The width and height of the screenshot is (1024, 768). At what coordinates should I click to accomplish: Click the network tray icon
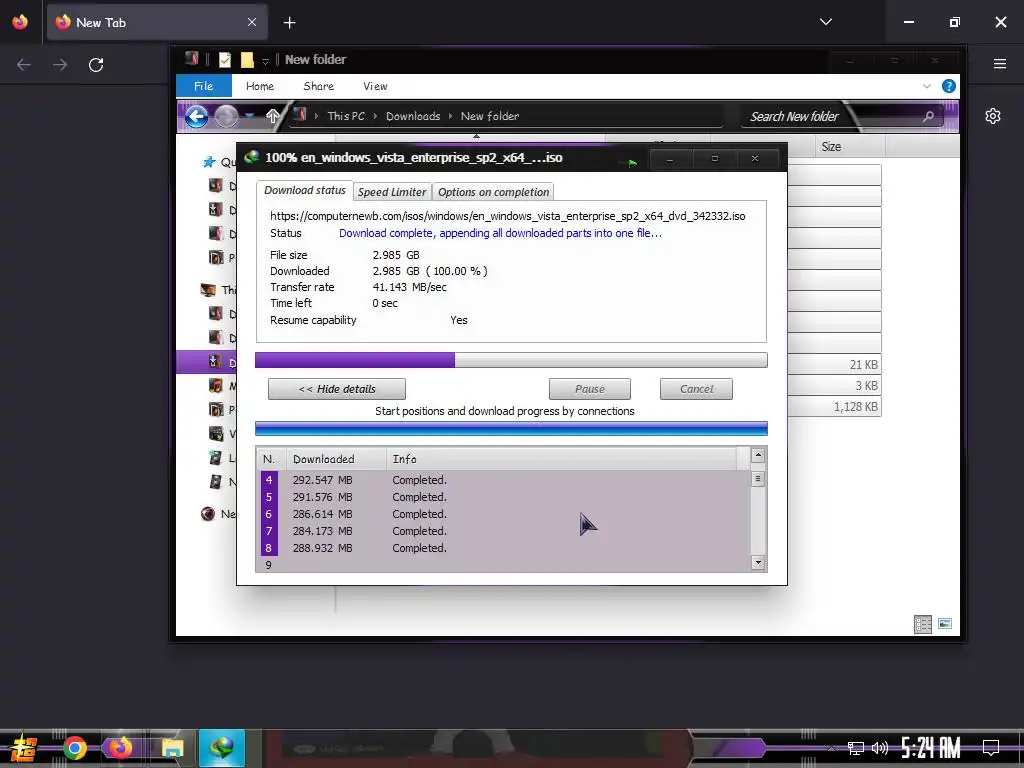(x=856, y=748)
